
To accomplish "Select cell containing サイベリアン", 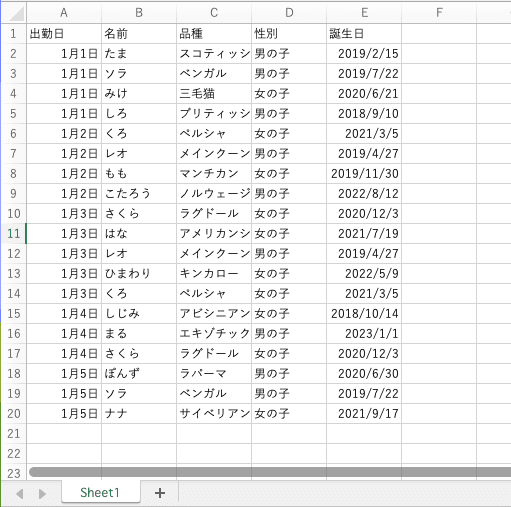I will [x=214, y=413].
